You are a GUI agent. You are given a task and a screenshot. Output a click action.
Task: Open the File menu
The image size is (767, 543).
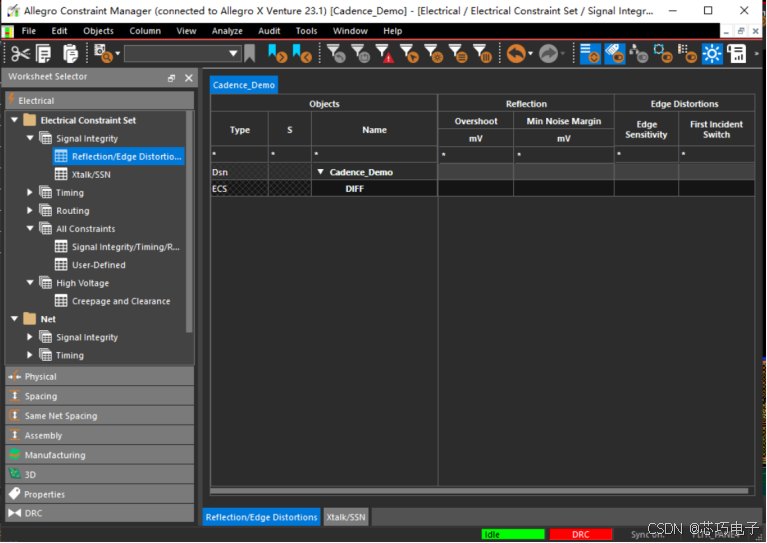(x=28, y=31)
